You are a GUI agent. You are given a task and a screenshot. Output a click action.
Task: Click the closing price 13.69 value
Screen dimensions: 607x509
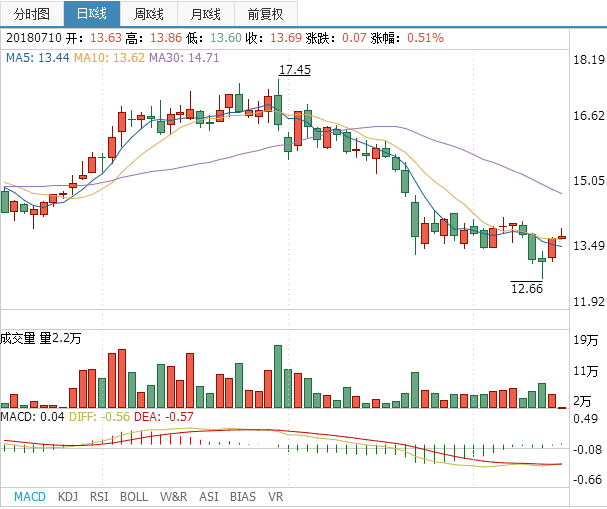(x=286, y=38)
